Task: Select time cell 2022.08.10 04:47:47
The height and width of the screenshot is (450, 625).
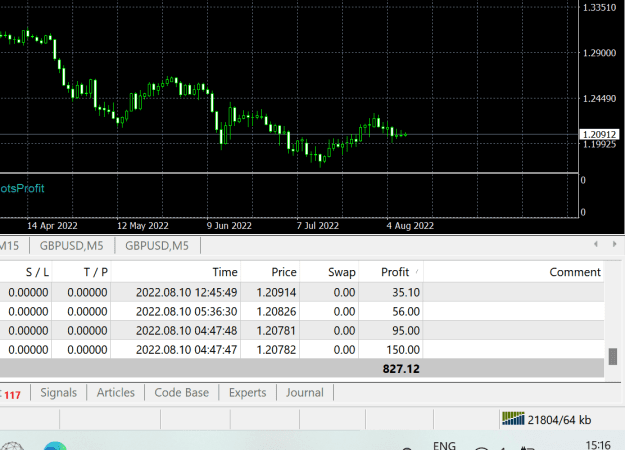Action: [x=187, y=350]
